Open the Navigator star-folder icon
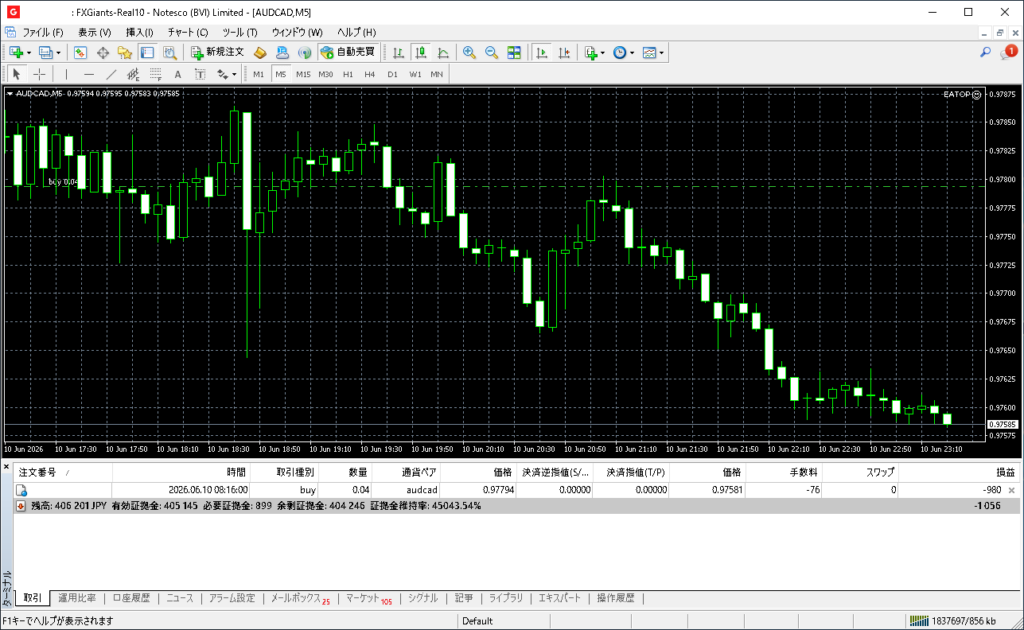 pyautogui.click(x=125, y=53)
